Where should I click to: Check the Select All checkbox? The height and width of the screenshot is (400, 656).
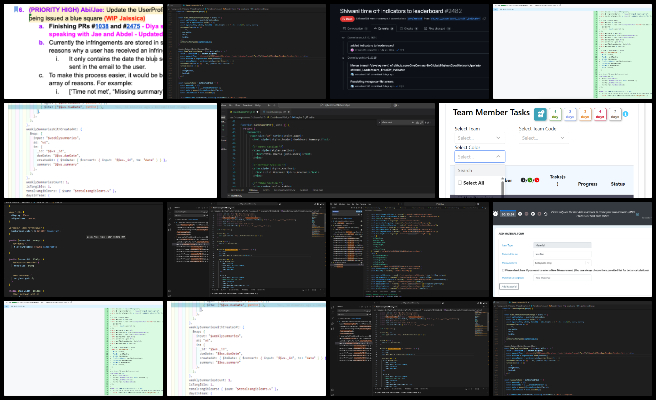[460, 183]
